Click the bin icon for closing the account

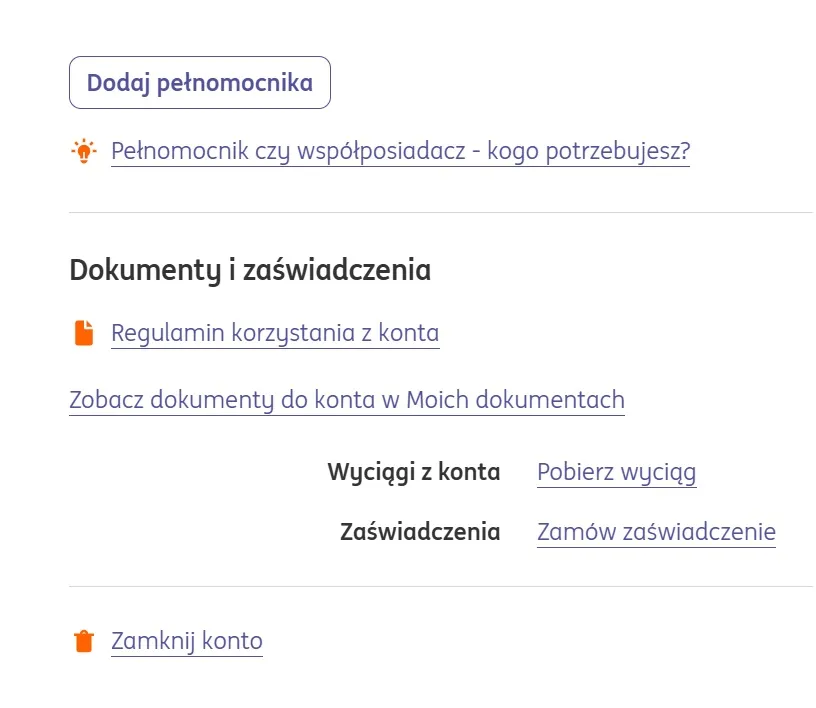click(x=84, y=640)
